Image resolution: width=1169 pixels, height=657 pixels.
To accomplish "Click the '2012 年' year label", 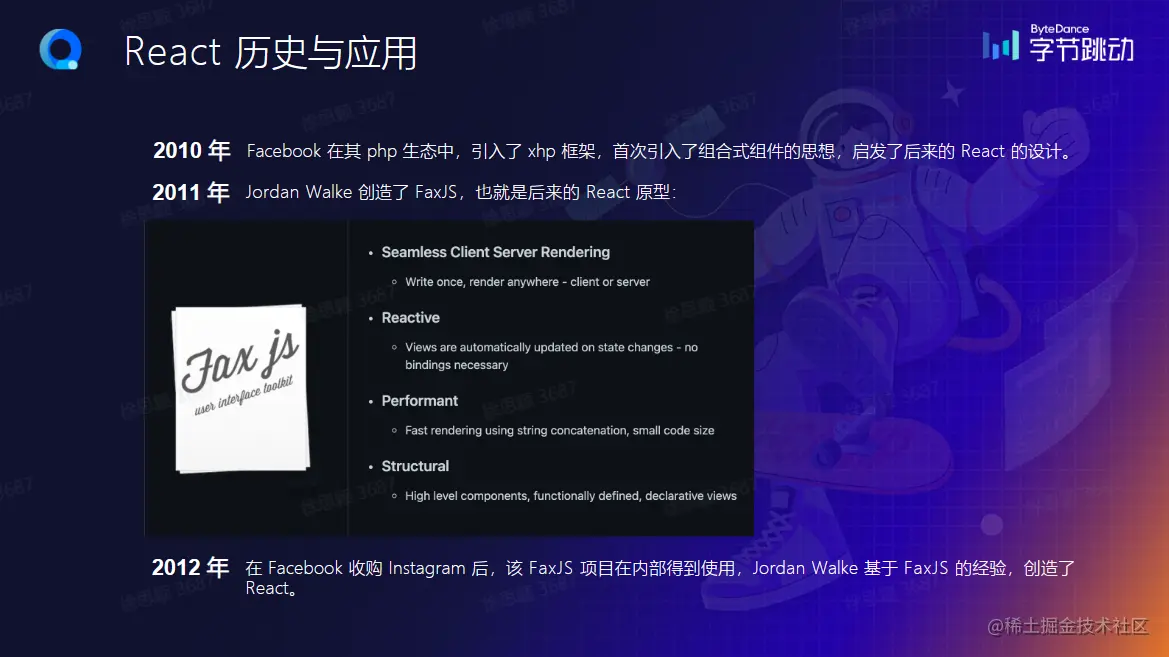I will click(190, 568).
